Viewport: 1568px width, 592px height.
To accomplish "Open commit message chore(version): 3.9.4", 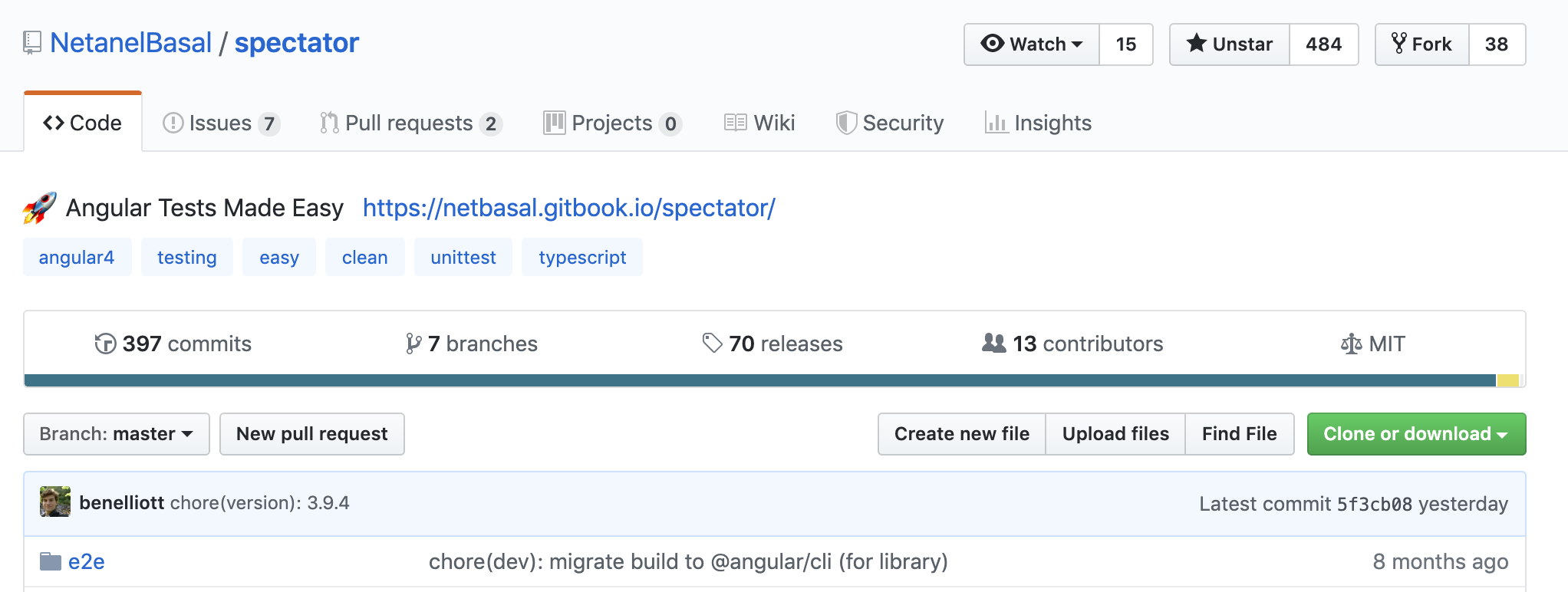I will point(259,502).
